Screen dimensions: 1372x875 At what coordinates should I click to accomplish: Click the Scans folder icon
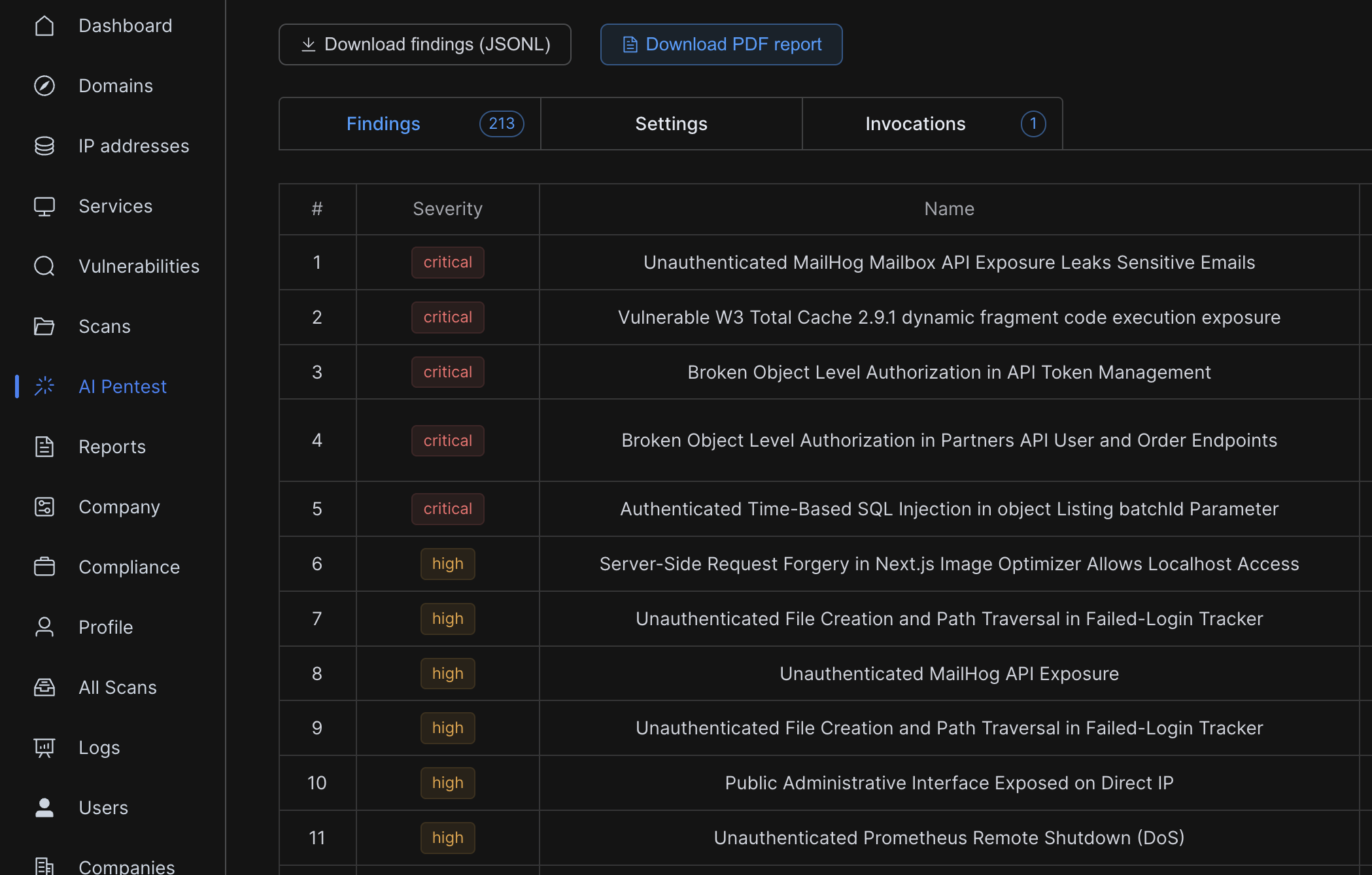[x=44, y=326]
